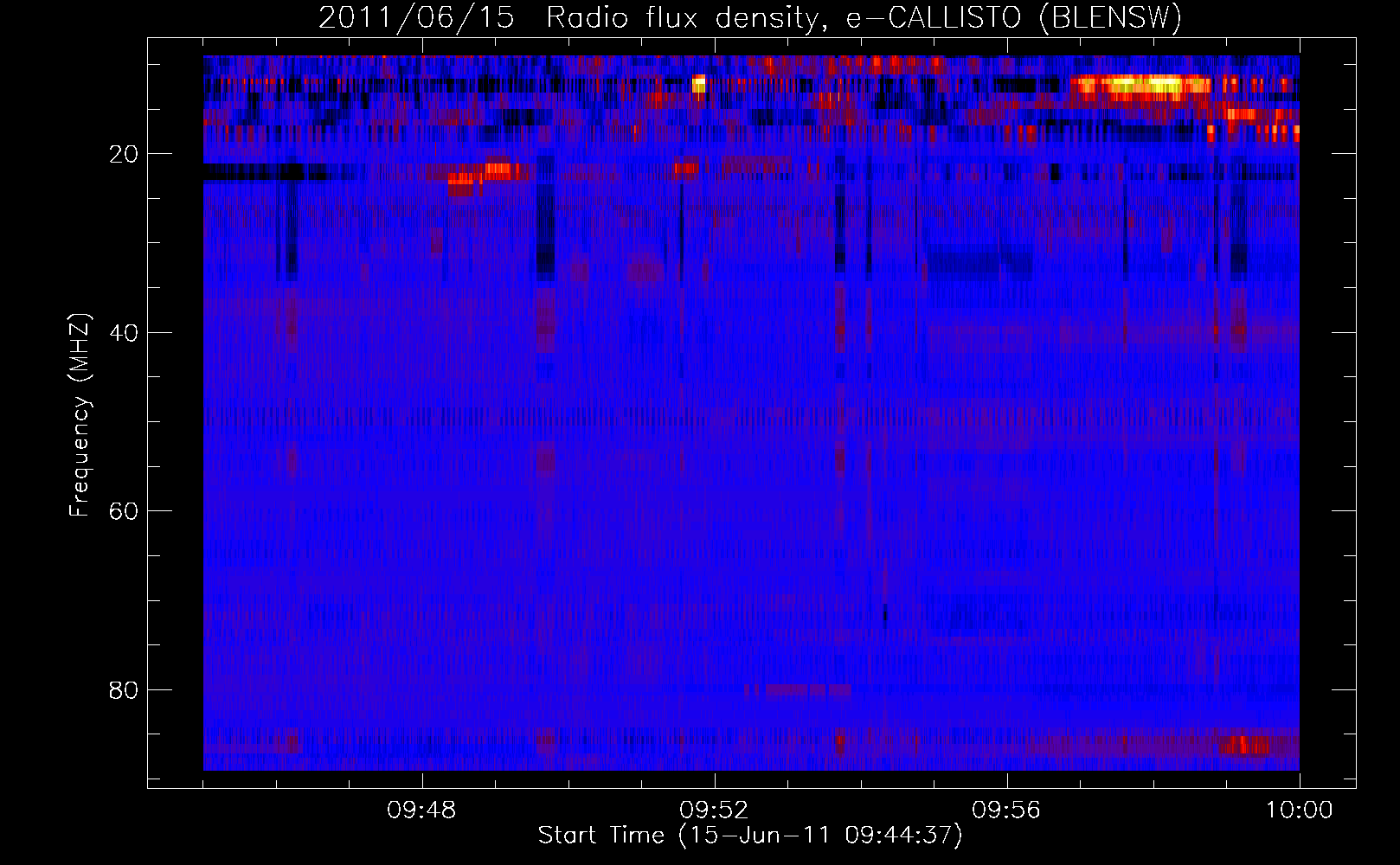
Task: Click the 09:48 time tick label
Action: click(421, 811)
